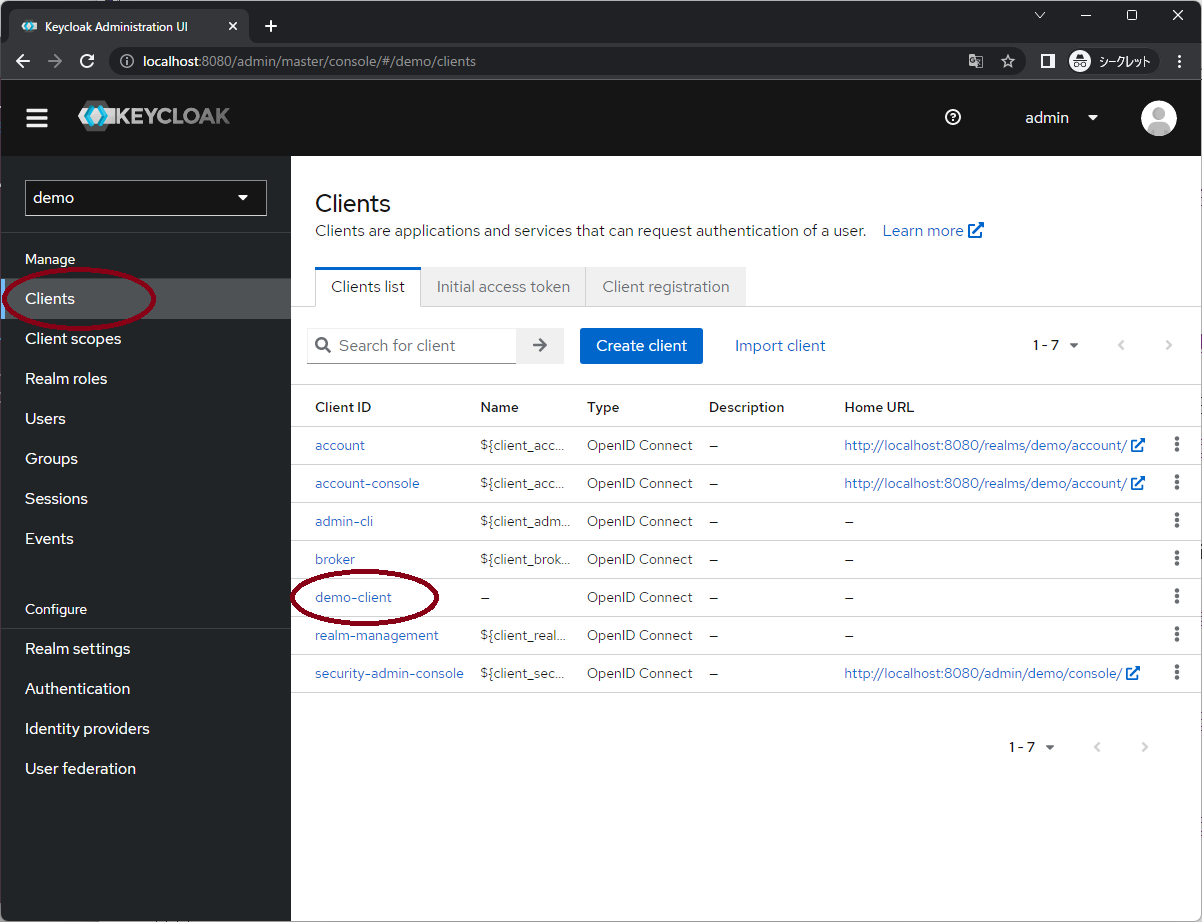
Task: Open the account client link
Action: 340,445
